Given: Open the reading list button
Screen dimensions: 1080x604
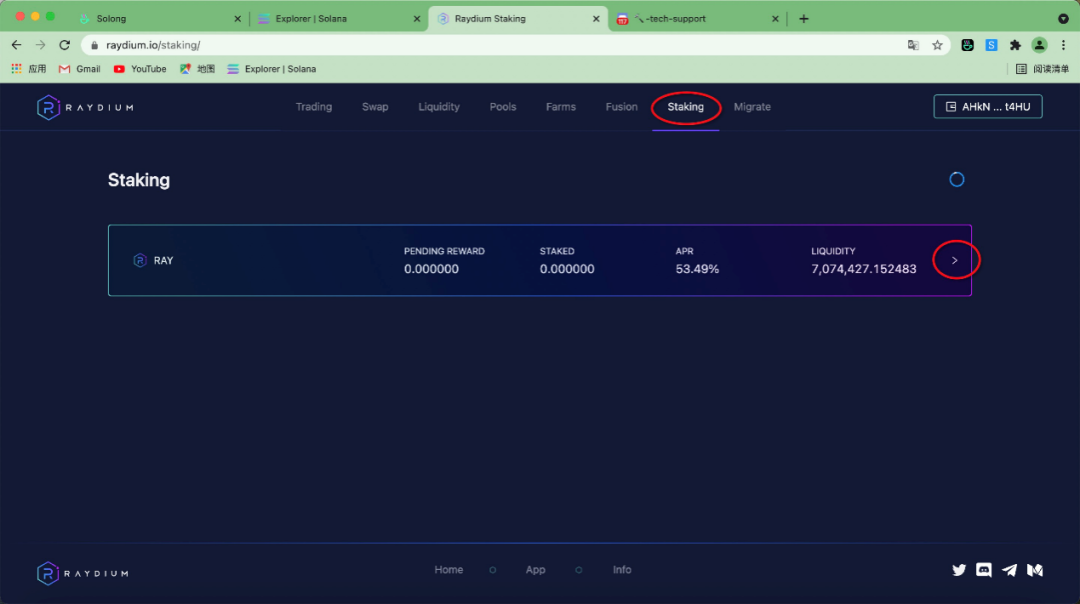Looking at the screenshot, I should pos(1042,69).
